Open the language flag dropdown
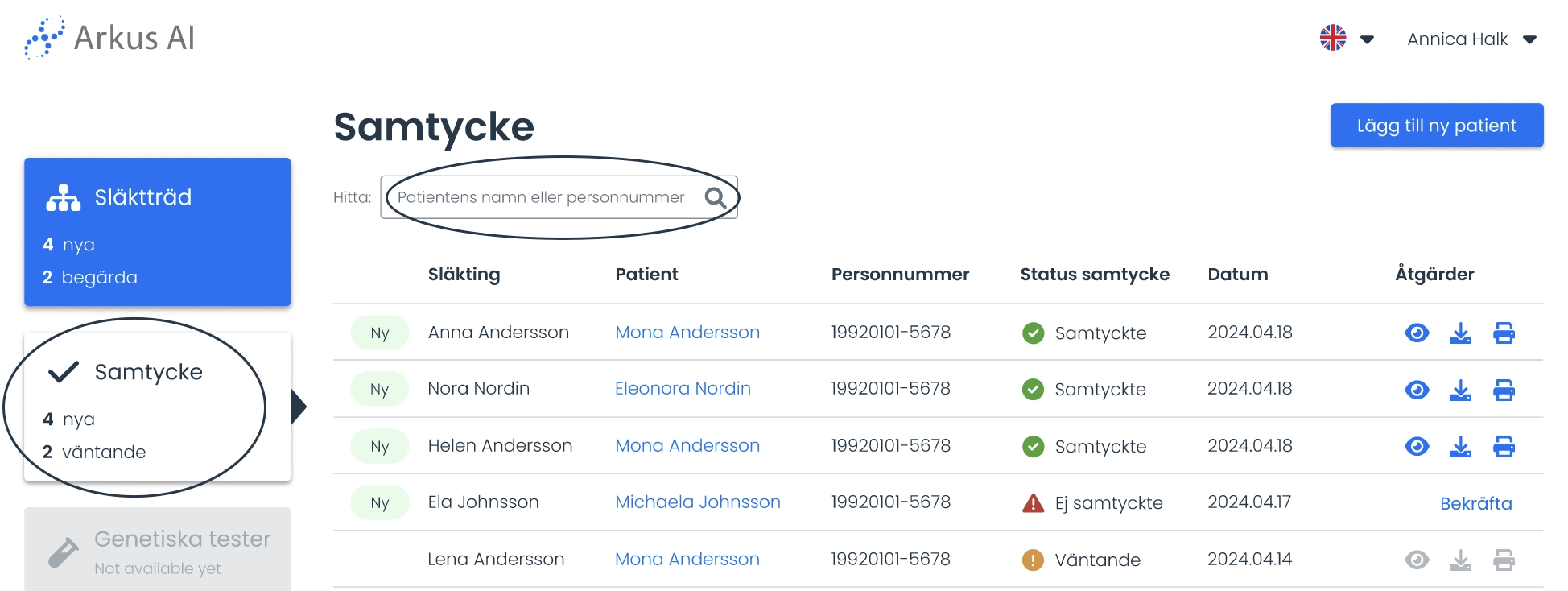This screenshot has width=1568, height=591. click(x=1347, y=38)
